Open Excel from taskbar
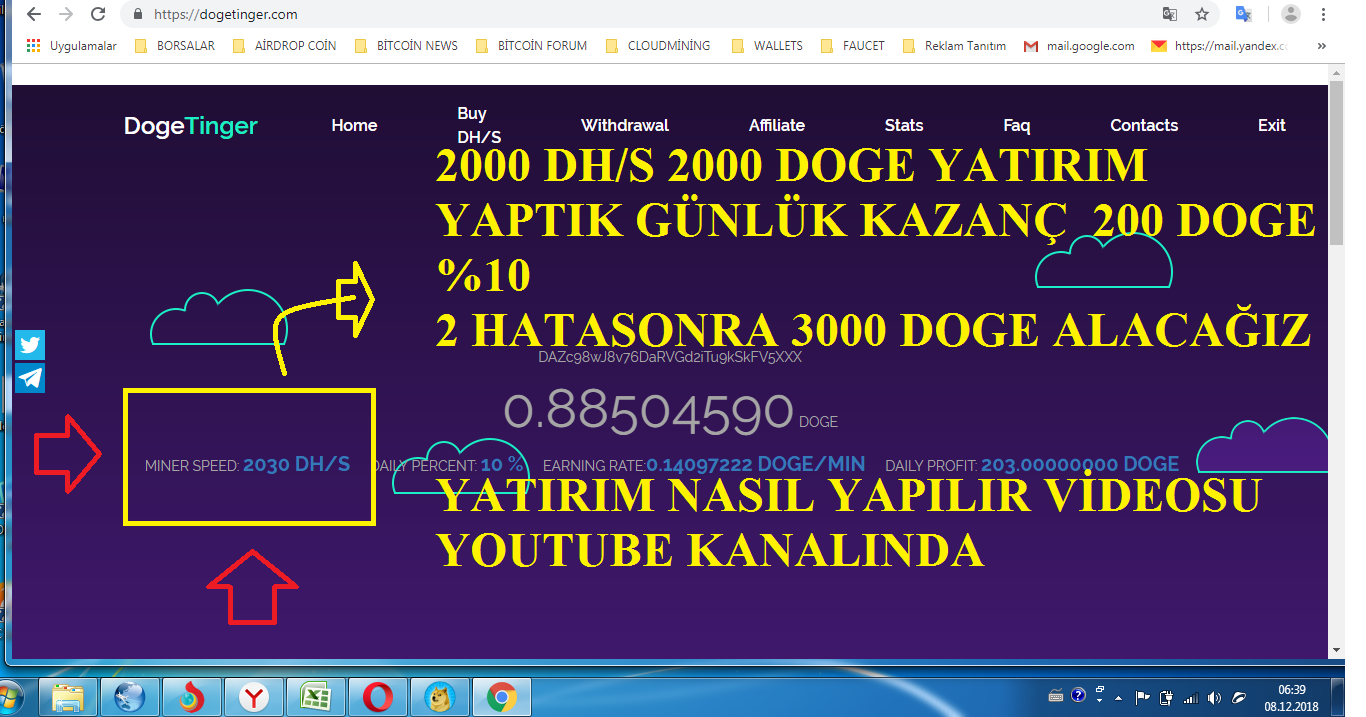Viewport: 1366px width, 717px height. [315, 696]
